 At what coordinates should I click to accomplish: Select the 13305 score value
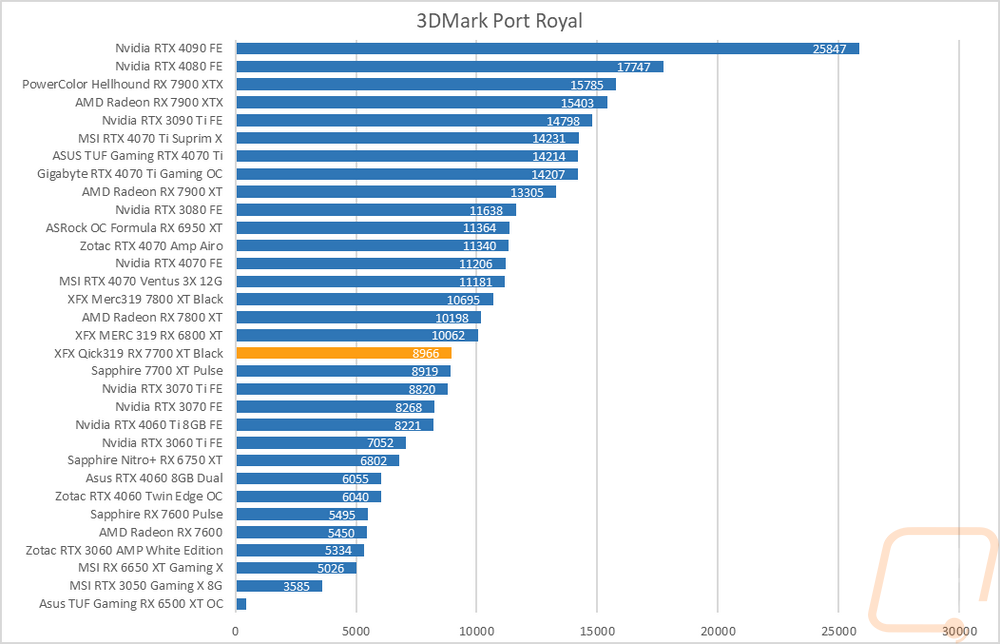(527, 193)
